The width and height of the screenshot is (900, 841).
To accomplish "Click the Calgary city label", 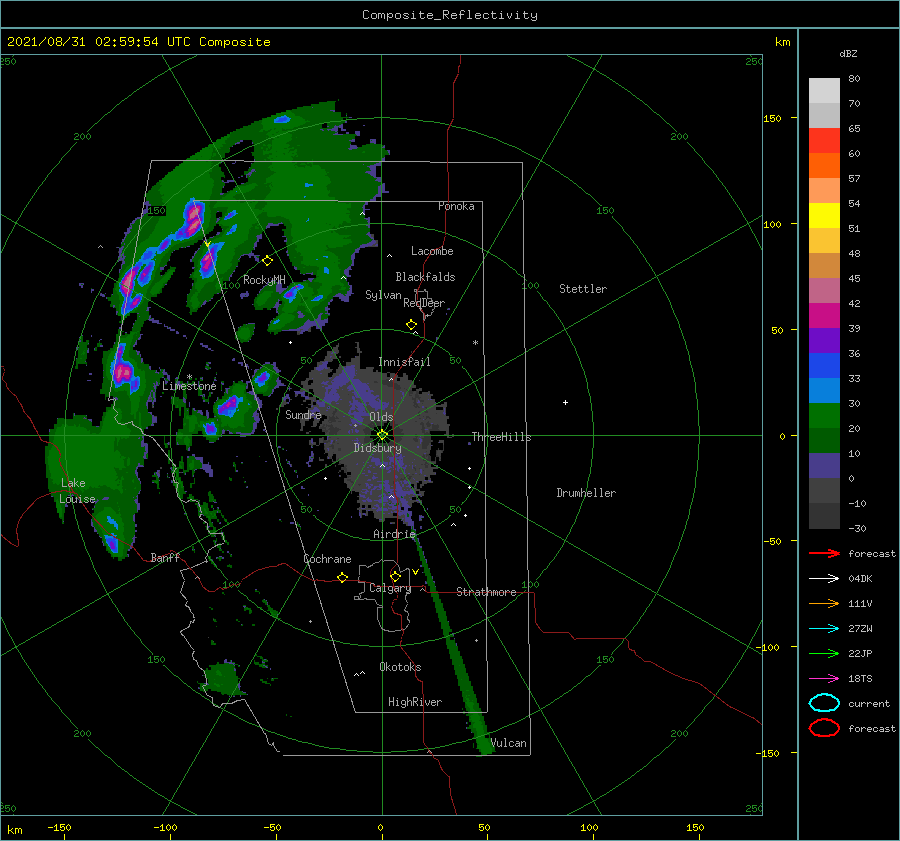I will pyautogui.click(x=390, y=588).
